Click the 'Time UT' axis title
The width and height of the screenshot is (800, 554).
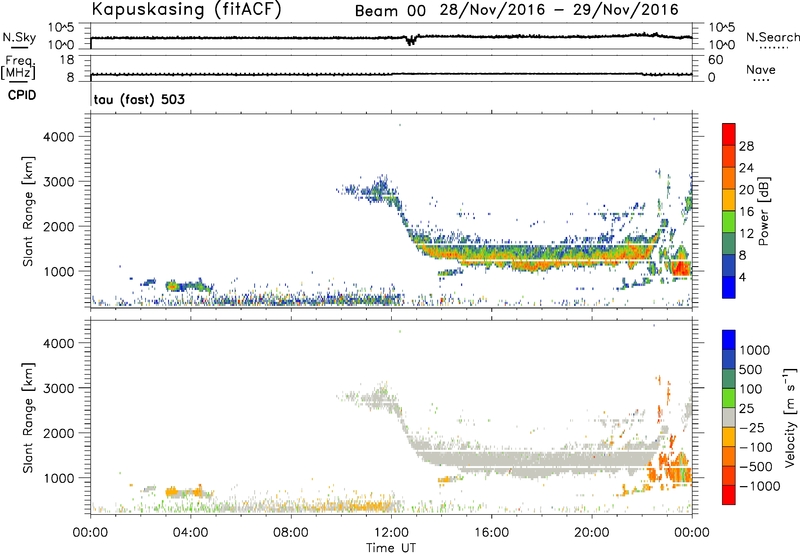point(391,548)
